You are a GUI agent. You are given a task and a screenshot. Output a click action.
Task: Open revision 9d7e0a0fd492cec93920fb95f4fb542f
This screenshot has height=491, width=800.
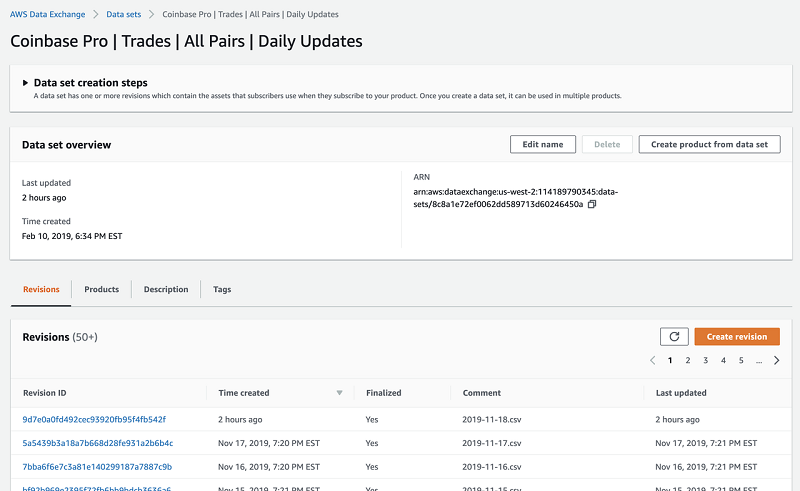click(94, 420)
